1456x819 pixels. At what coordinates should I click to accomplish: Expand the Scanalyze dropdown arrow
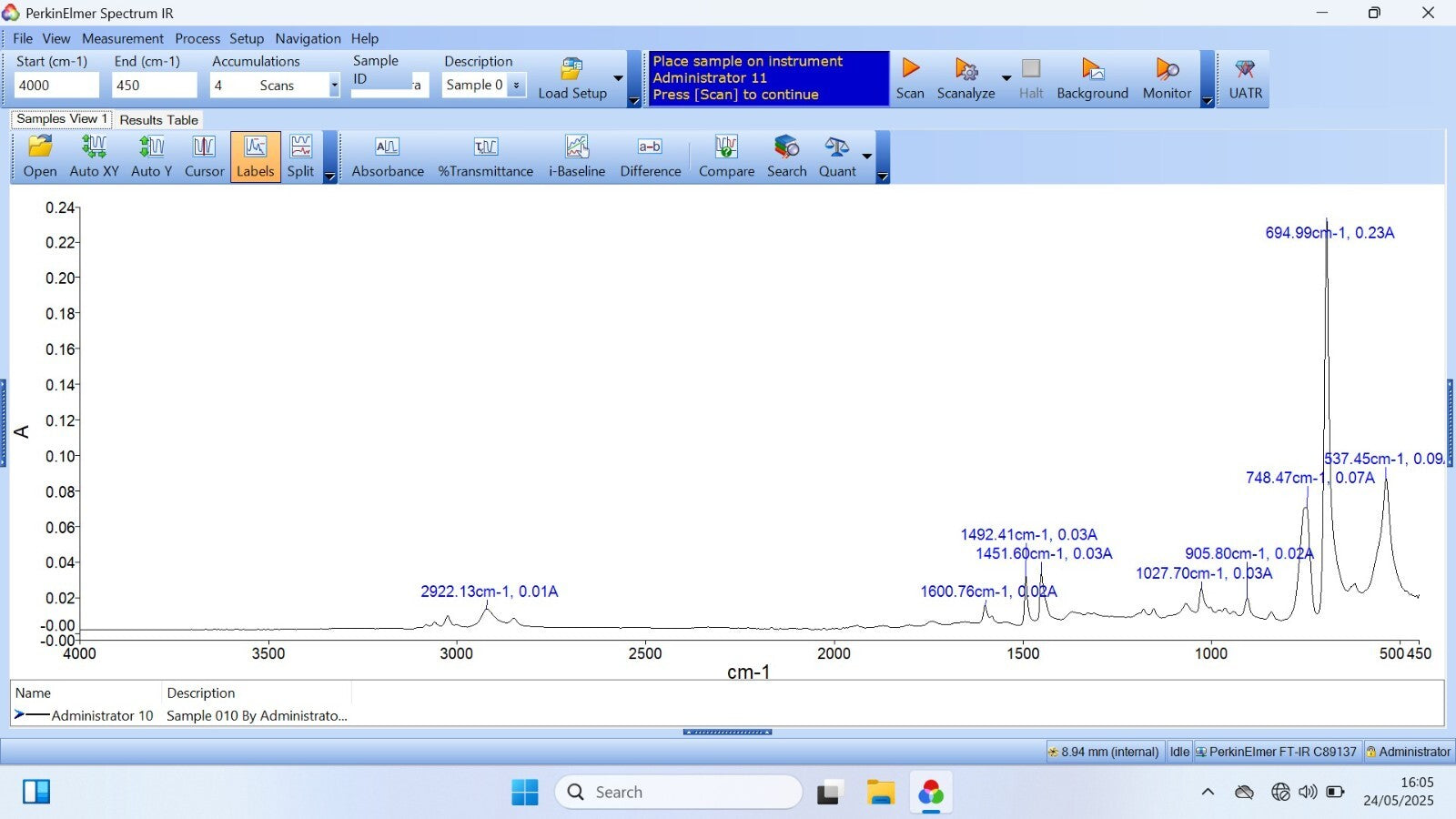click(x=1006, y=78)
